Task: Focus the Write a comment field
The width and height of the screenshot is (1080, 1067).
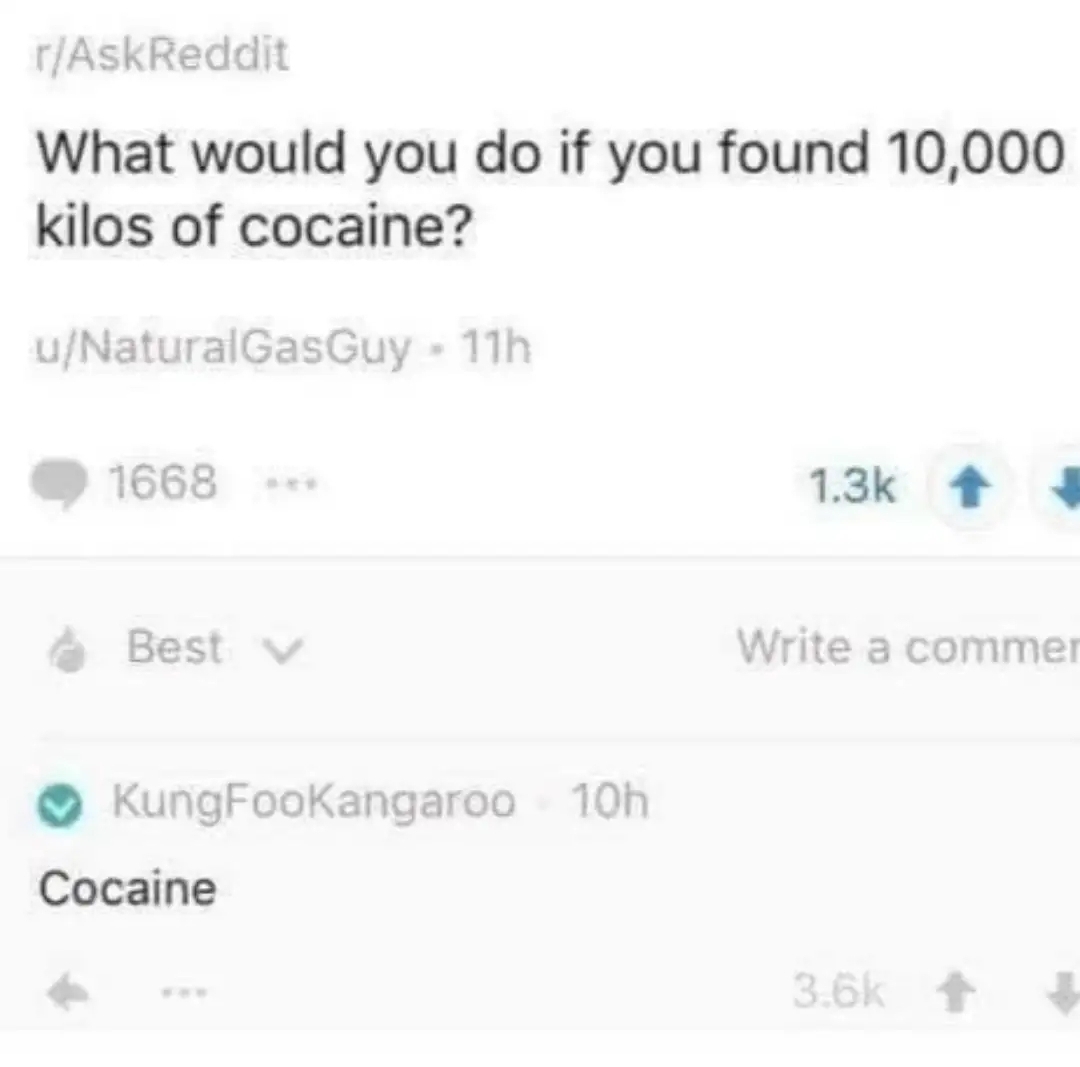Action: coord(908,647)
